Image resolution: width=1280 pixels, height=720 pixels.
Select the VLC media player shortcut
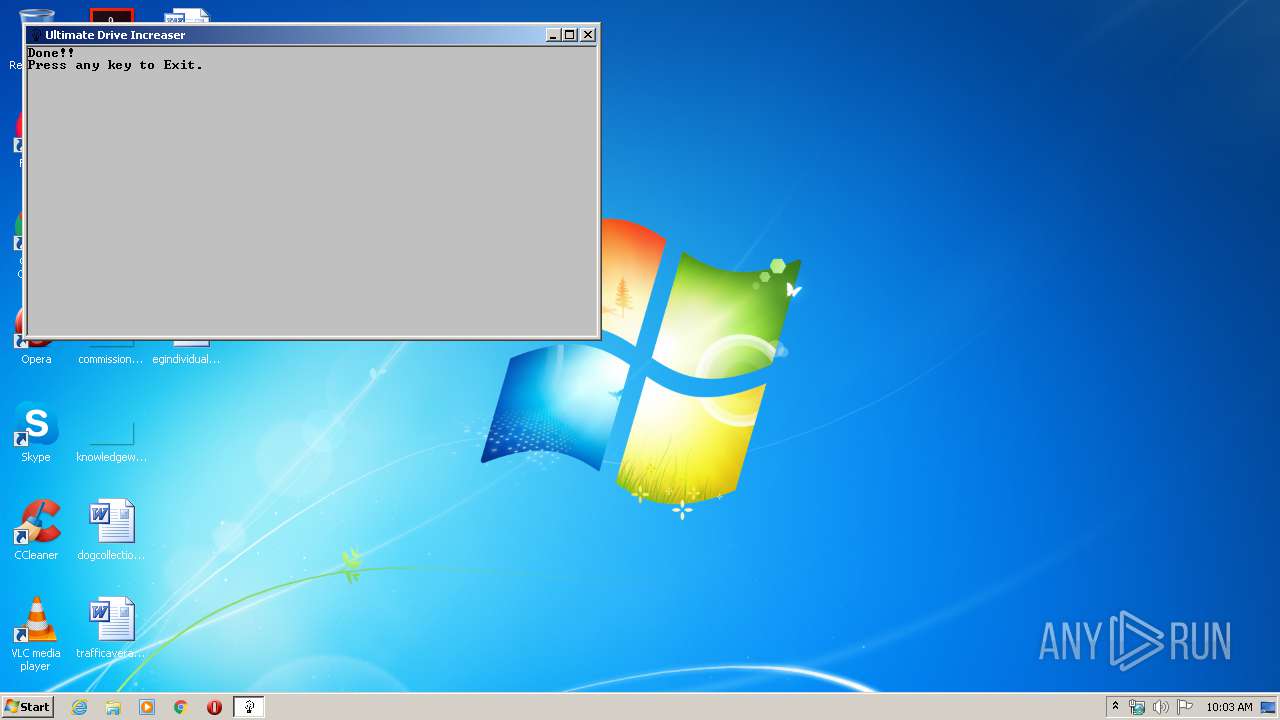(36, 633)
